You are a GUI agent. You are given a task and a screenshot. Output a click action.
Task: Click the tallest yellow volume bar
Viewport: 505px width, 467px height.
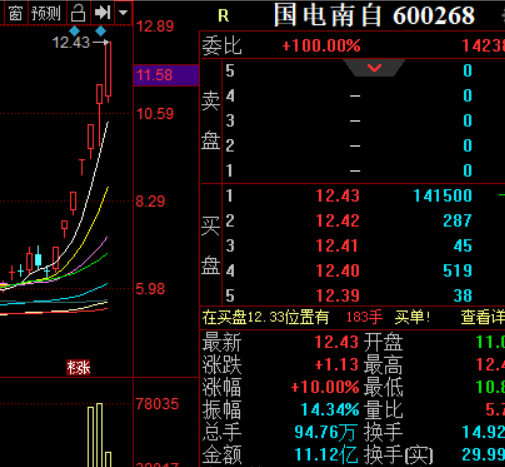pyautogui.click(x=99, y=435)
